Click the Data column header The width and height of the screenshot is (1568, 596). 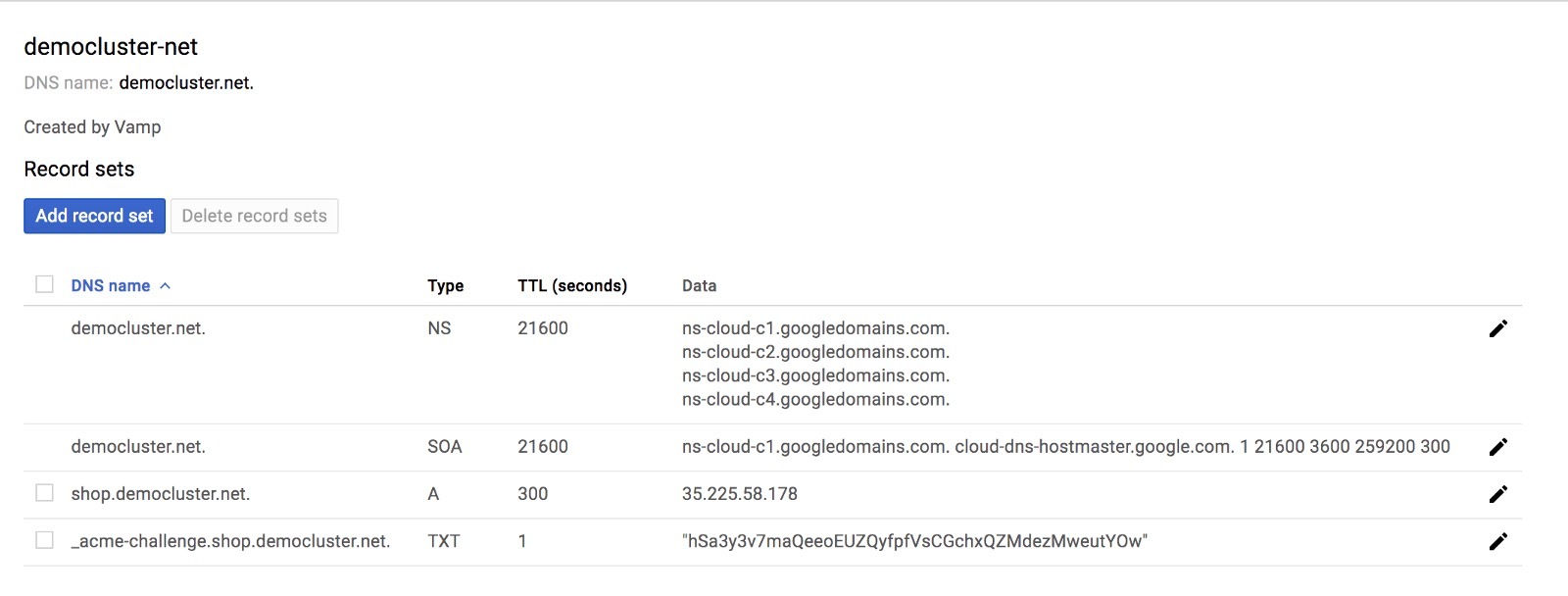click(699, 286)
